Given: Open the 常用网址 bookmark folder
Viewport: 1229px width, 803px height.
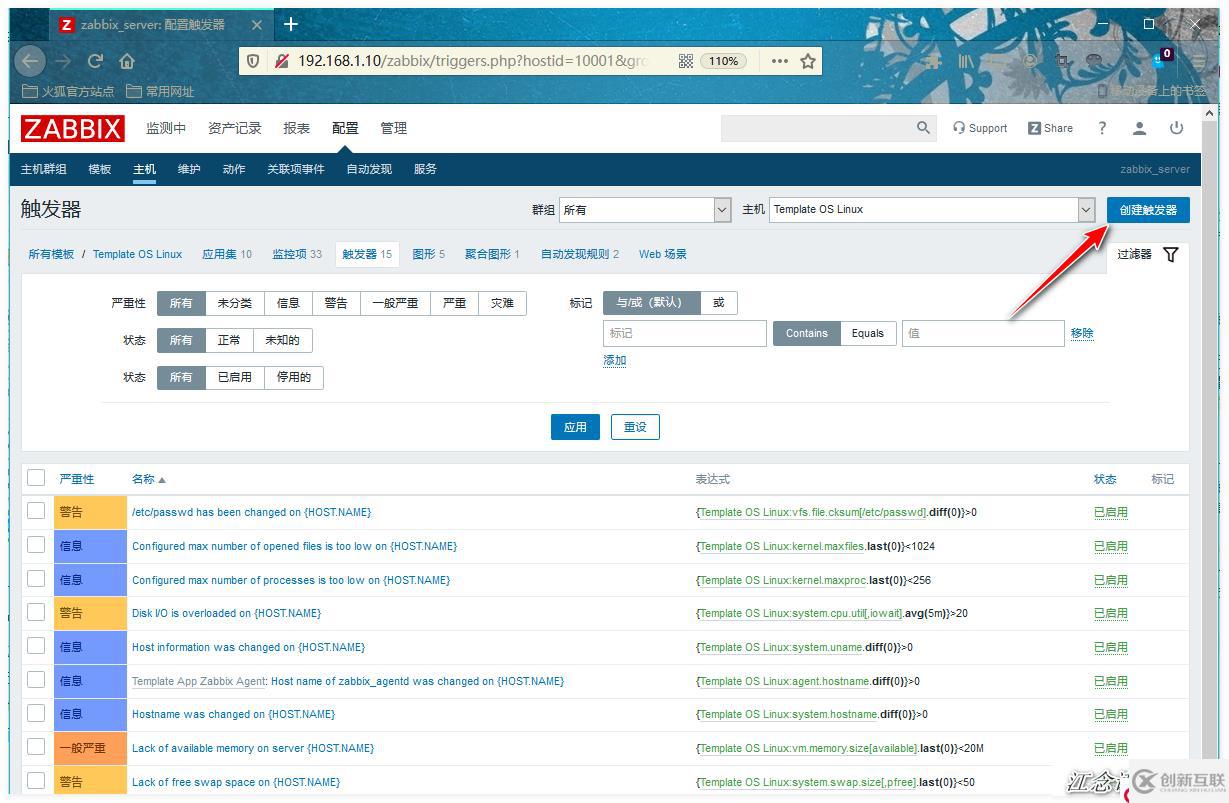Looking at the screenshot, I should point(160,91).
